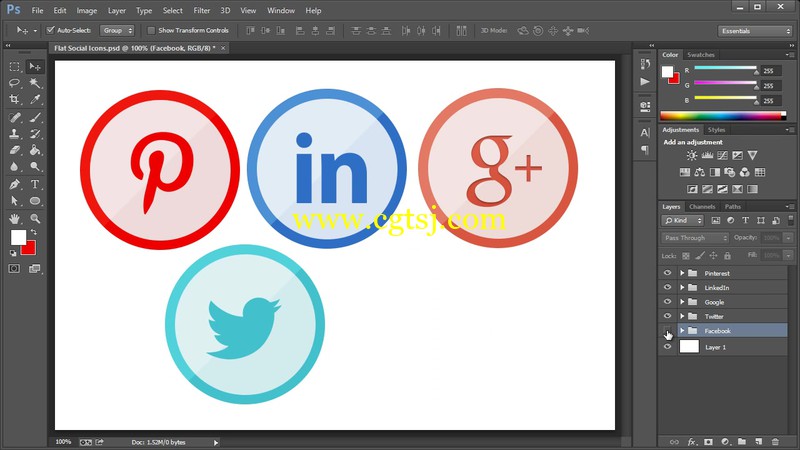Select the Path Selection tool
The height and width of the screenshot is (450, 800).
pos(14,201)
